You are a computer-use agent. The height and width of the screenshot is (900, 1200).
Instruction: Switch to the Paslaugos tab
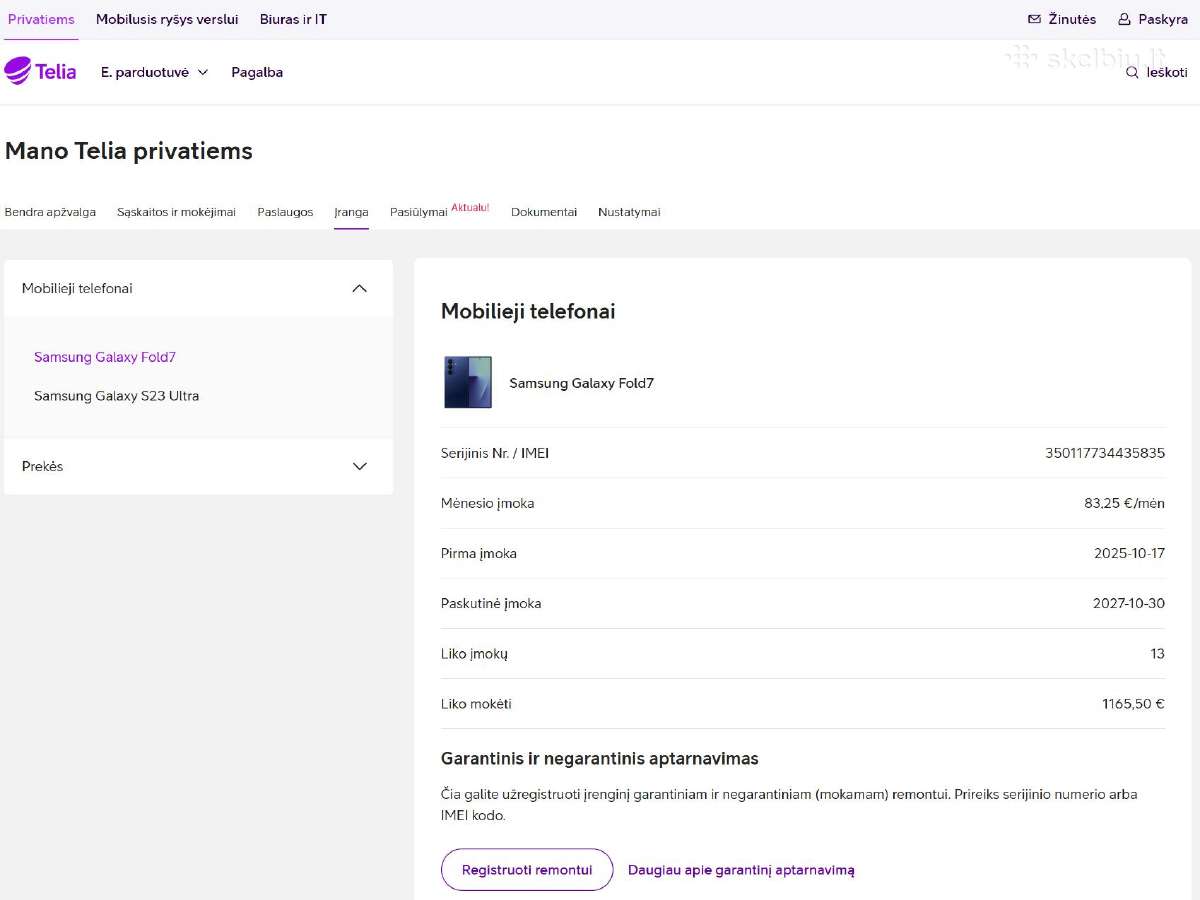(x=285, y=212)
